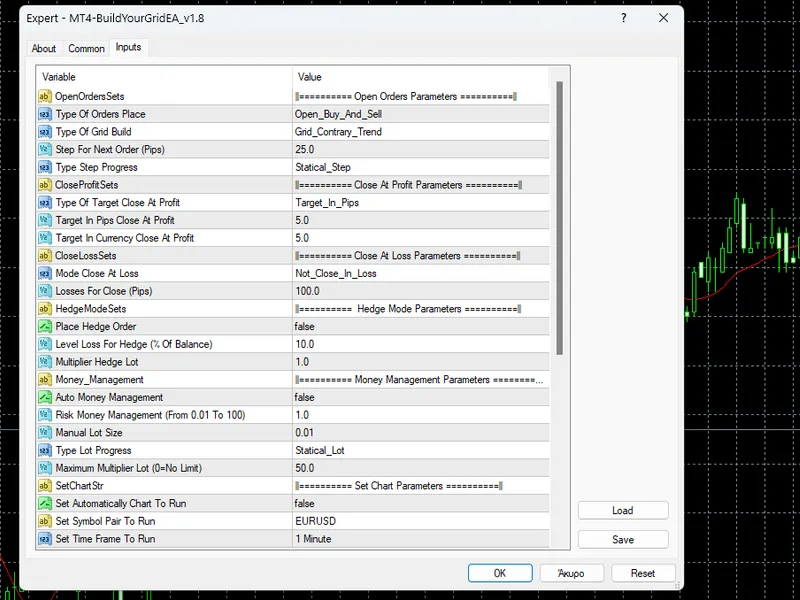The image size is (800, 600).
Task: Click icon beside Set Time Frame To Run
Action: [x=45, y=539]
